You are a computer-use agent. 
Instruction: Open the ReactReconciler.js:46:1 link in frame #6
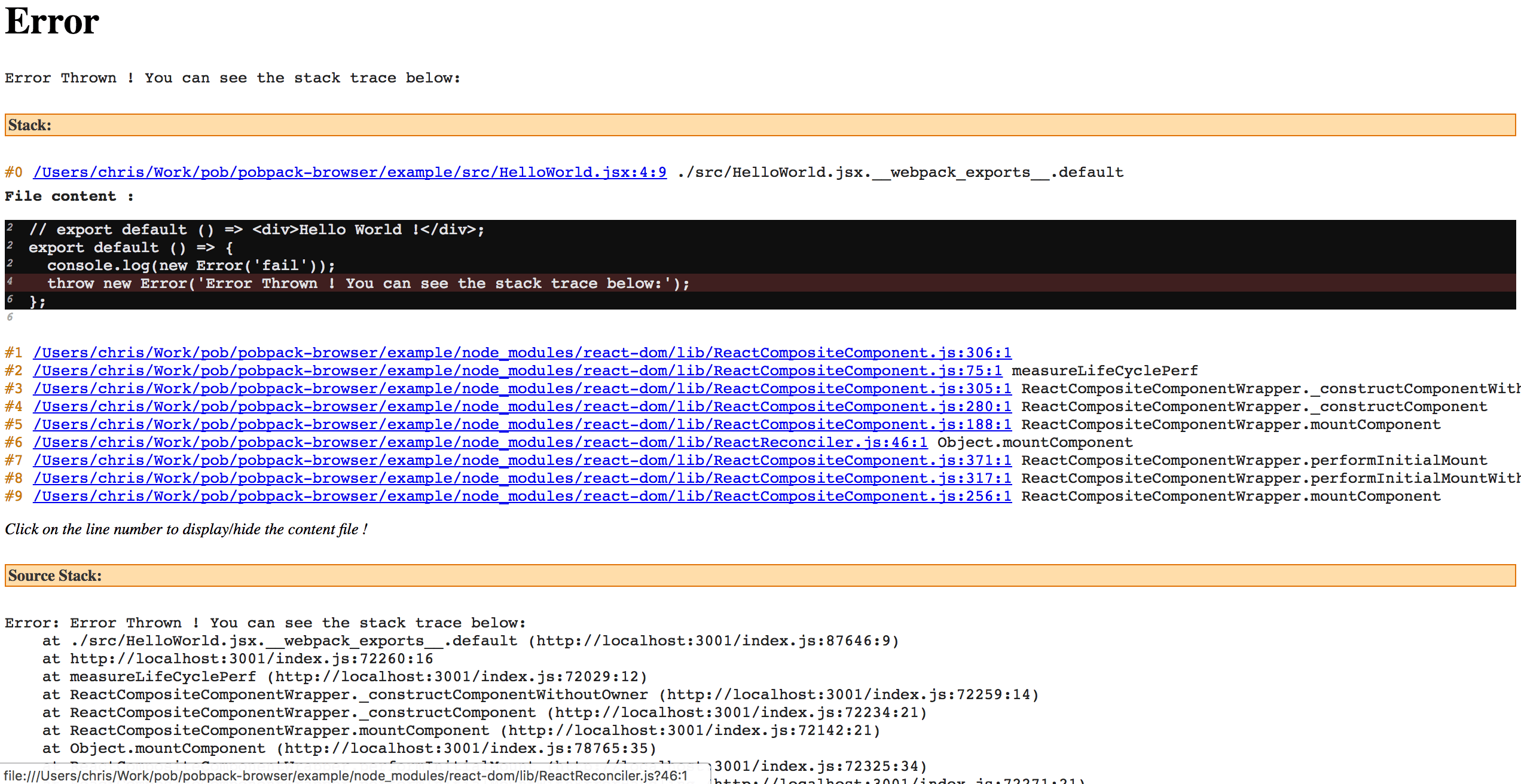click(478, 442)
